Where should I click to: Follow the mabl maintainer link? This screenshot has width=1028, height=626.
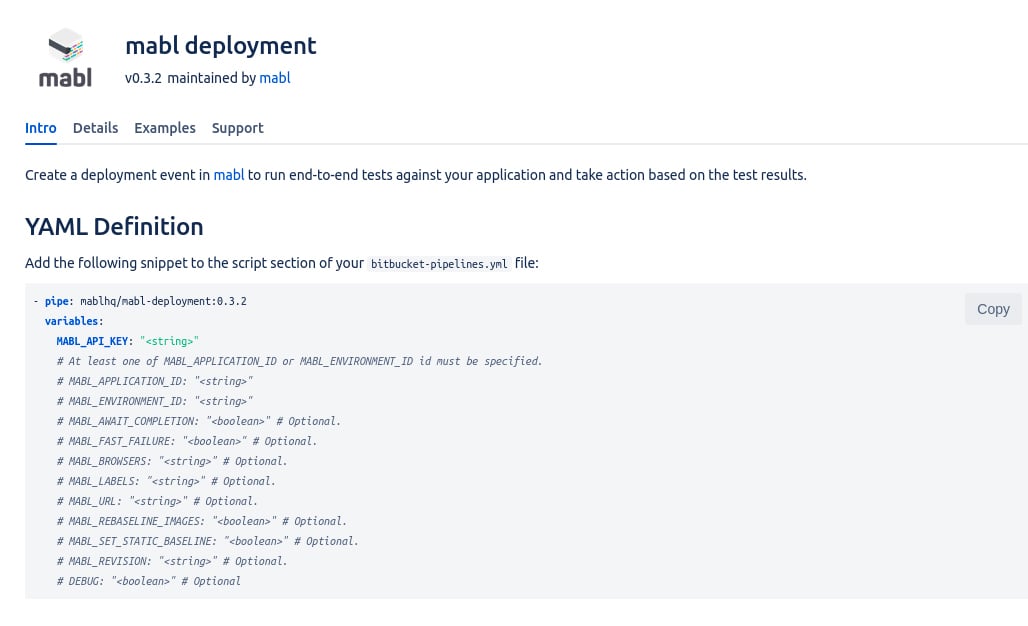[x=275, y=78]
